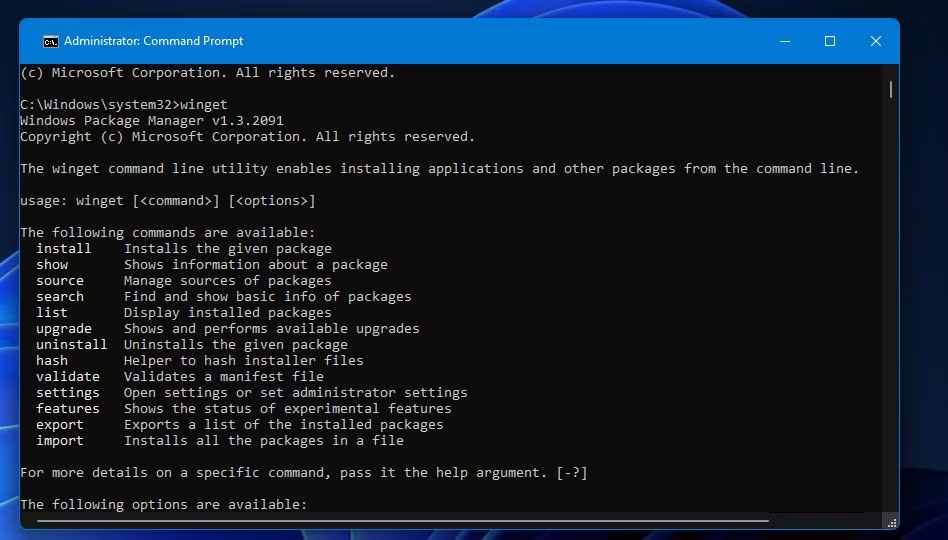
Task: Click 'Open settings or set administrator settings'
Action: tap(296, 393)
